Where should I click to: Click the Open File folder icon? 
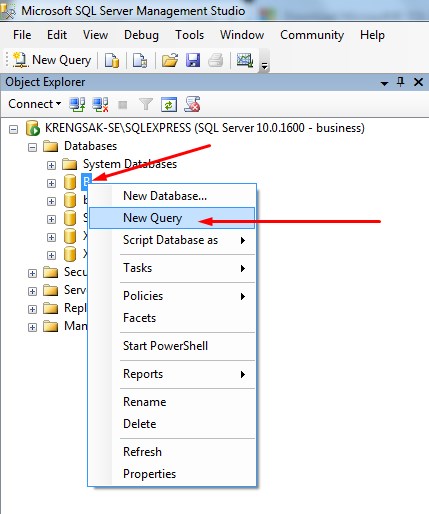(x=170, y=61)
